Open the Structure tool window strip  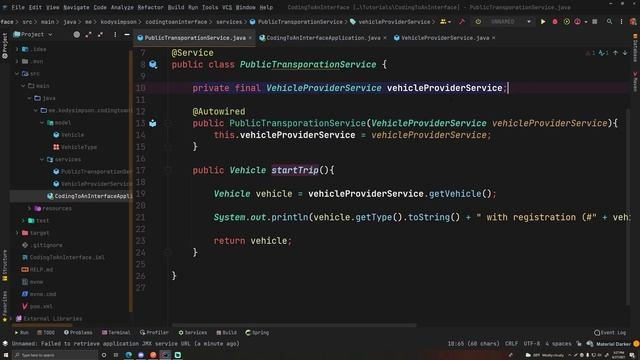tap(4, 265)
